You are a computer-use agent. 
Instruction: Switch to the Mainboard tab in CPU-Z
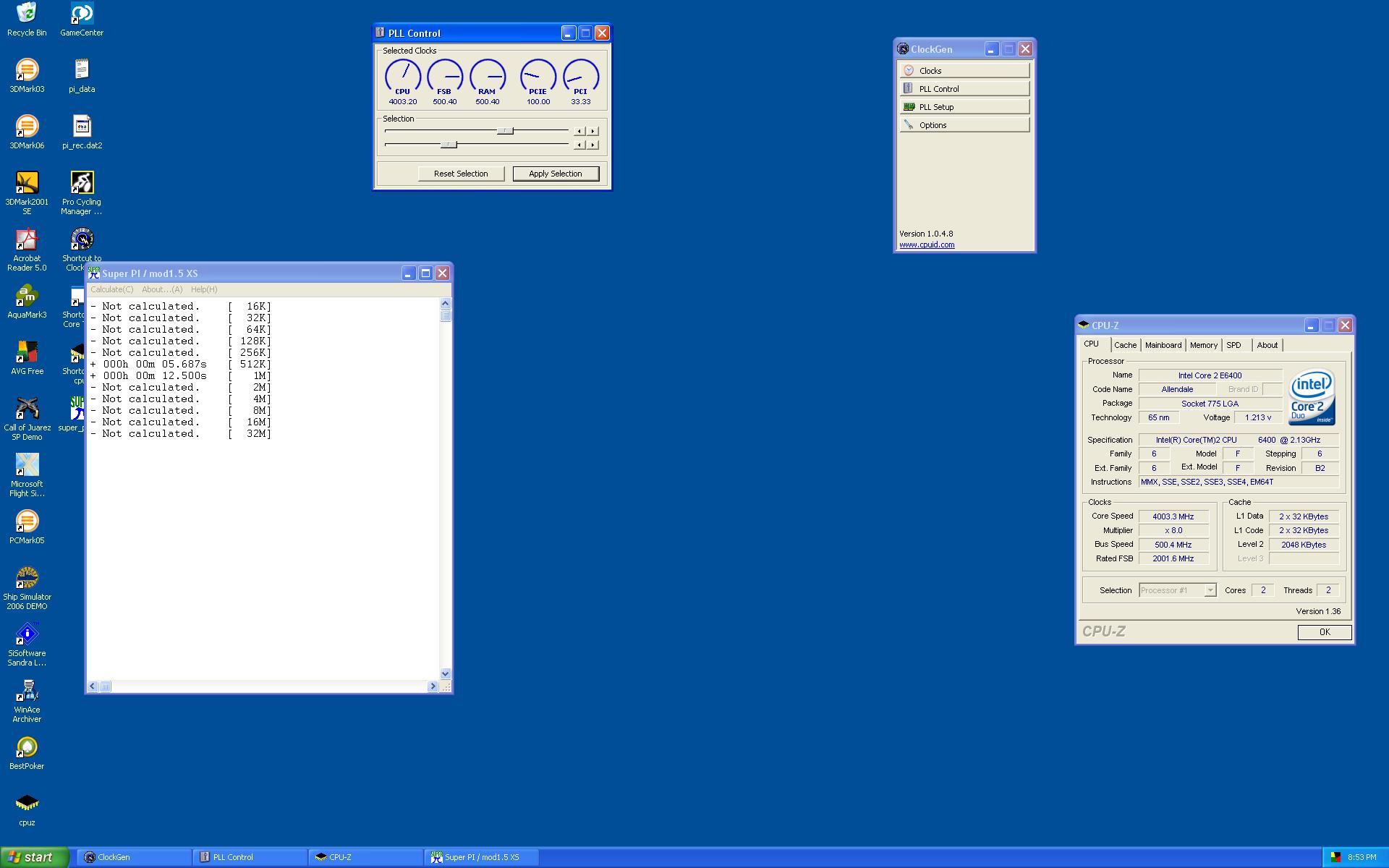pyautogui.click(x=1163, y=345)
